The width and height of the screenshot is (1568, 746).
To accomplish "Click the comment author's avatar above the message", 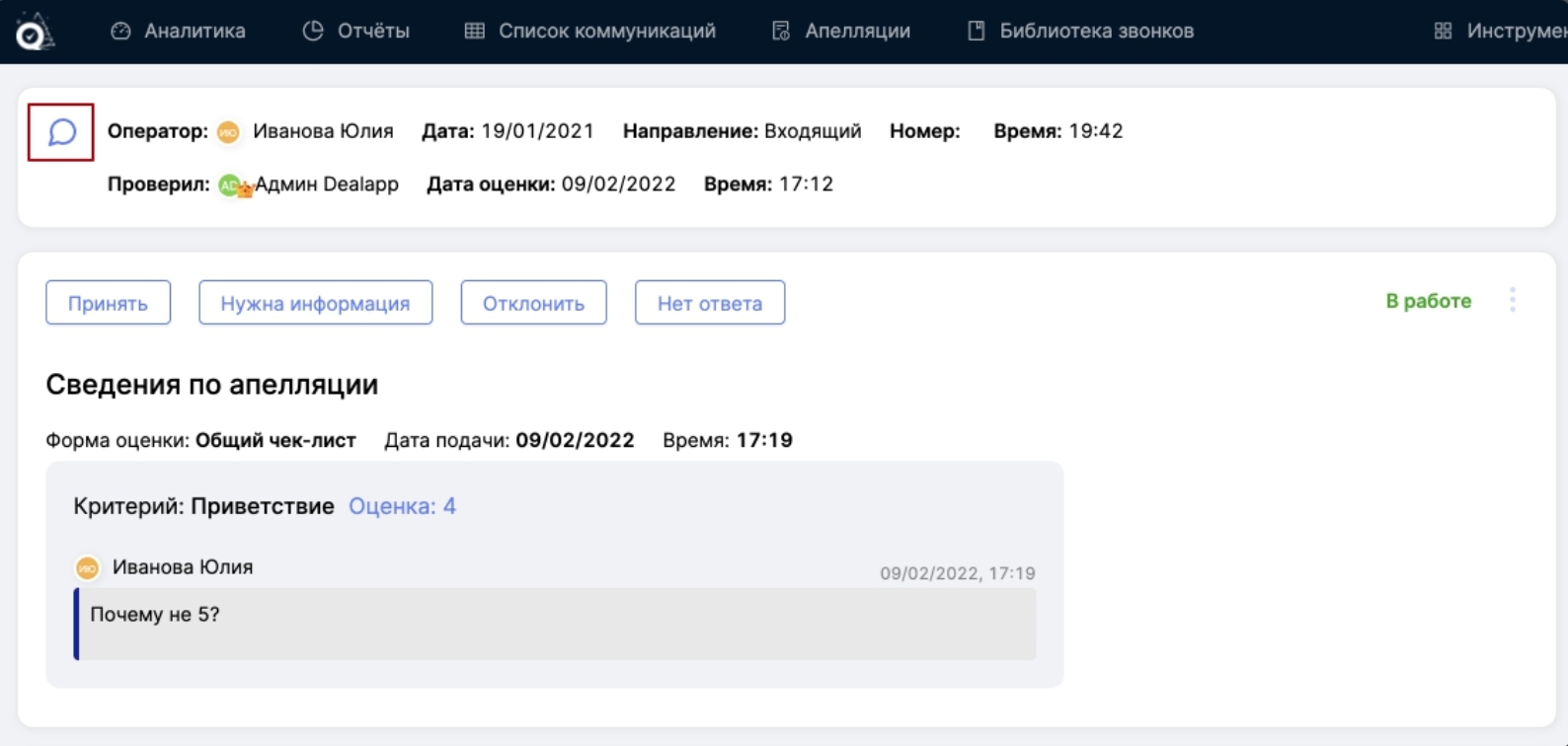I will [x=88, y=567].
